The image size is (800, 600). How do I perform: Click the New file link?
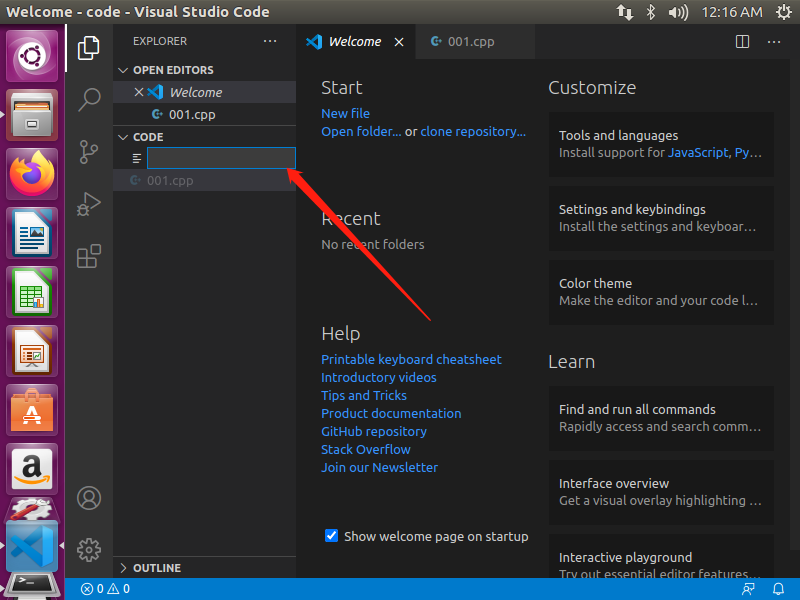pyautogui.click(x=345, y=113)
